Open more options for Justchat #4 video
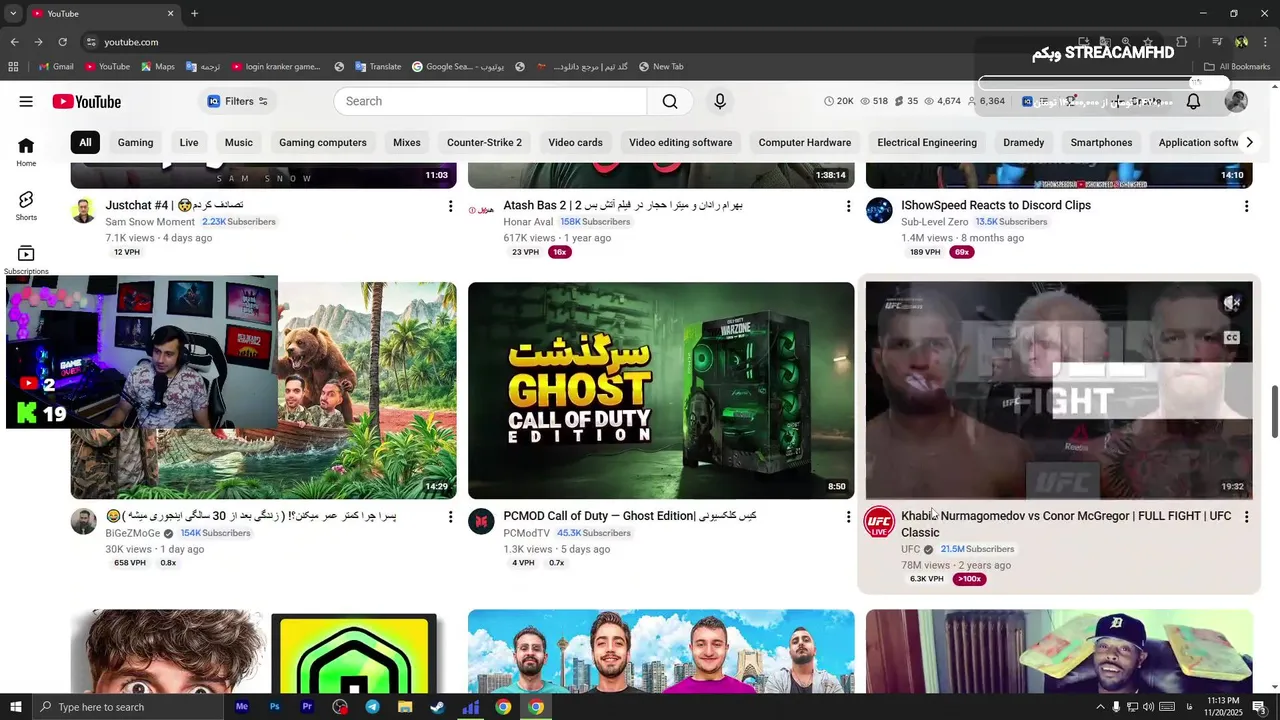This screenshot has width=1280, height=720. coord(450,206)
